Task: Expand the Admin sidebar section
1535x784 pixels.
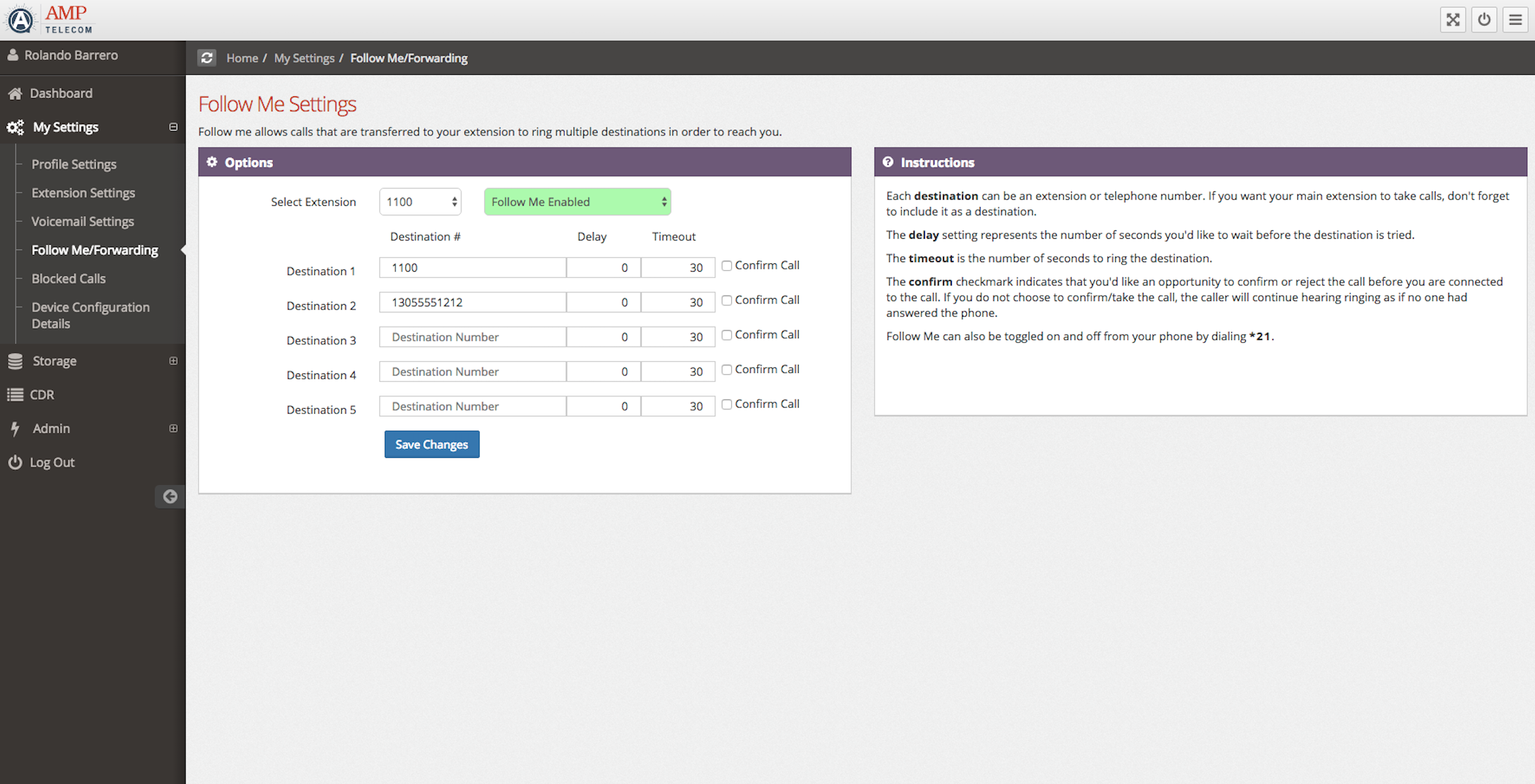Action: click(173, 429)
